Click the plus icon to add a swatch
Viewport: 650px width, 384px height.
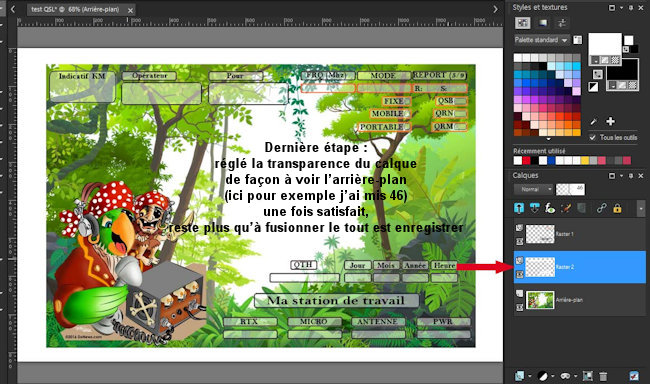click(x=610, y=121)
